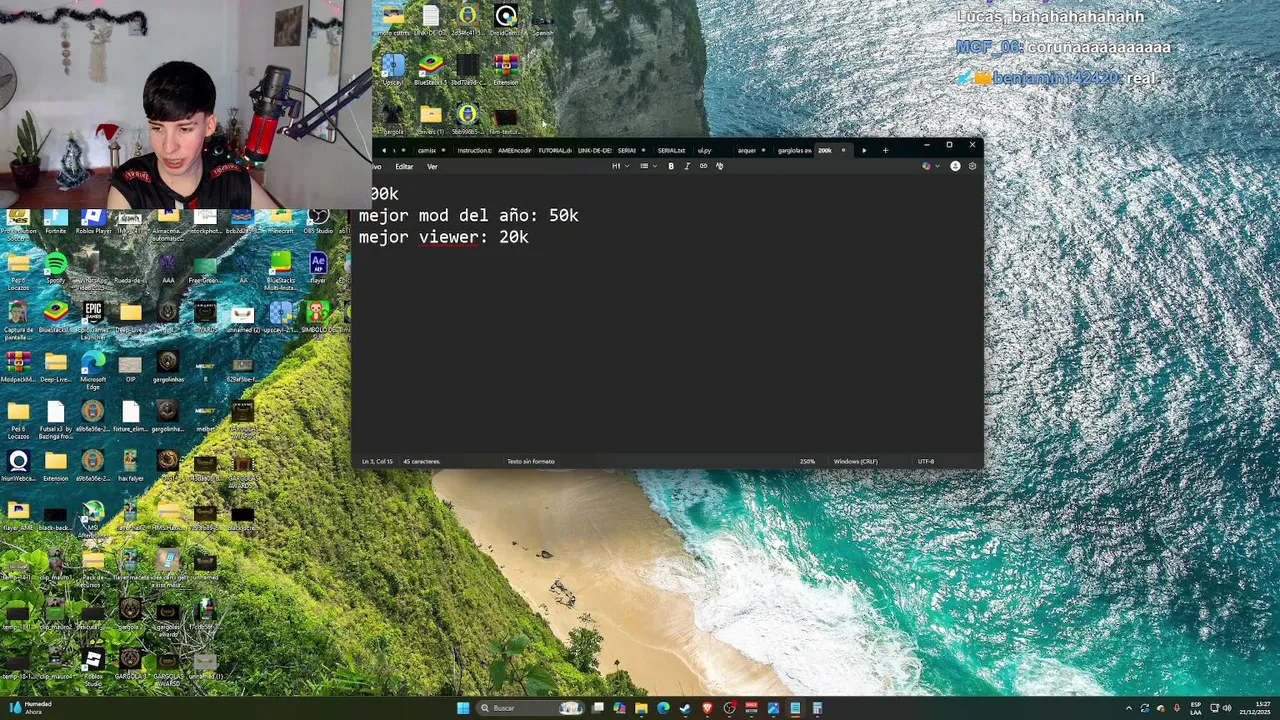Toggle italic formatting in Notepad toolbar
Image resolution: width=1280 pixels, height=720 pixels.
tap(687, 166)
